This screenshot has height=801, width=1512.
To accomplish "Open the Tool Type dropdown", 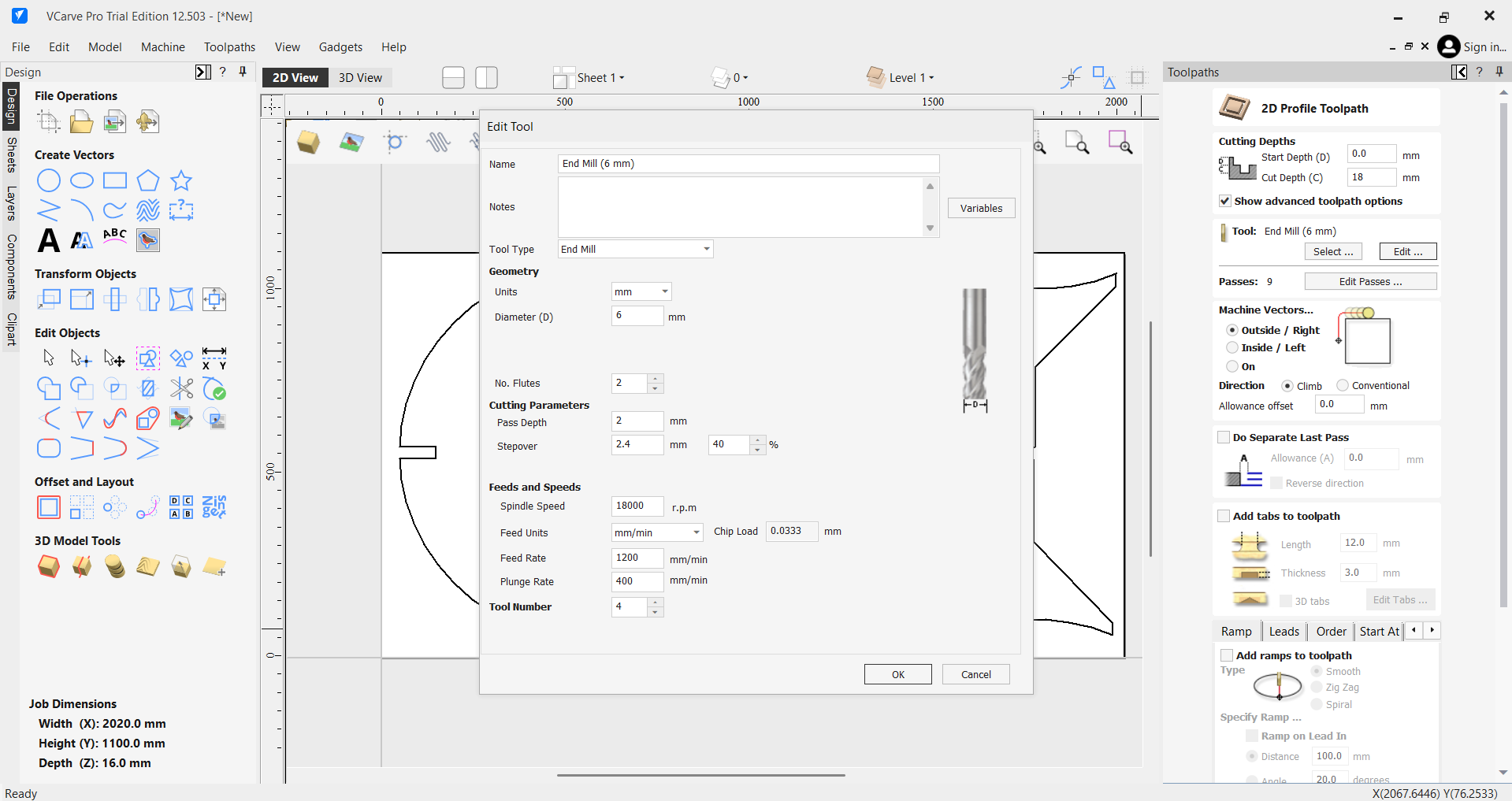I will (636, 249).
